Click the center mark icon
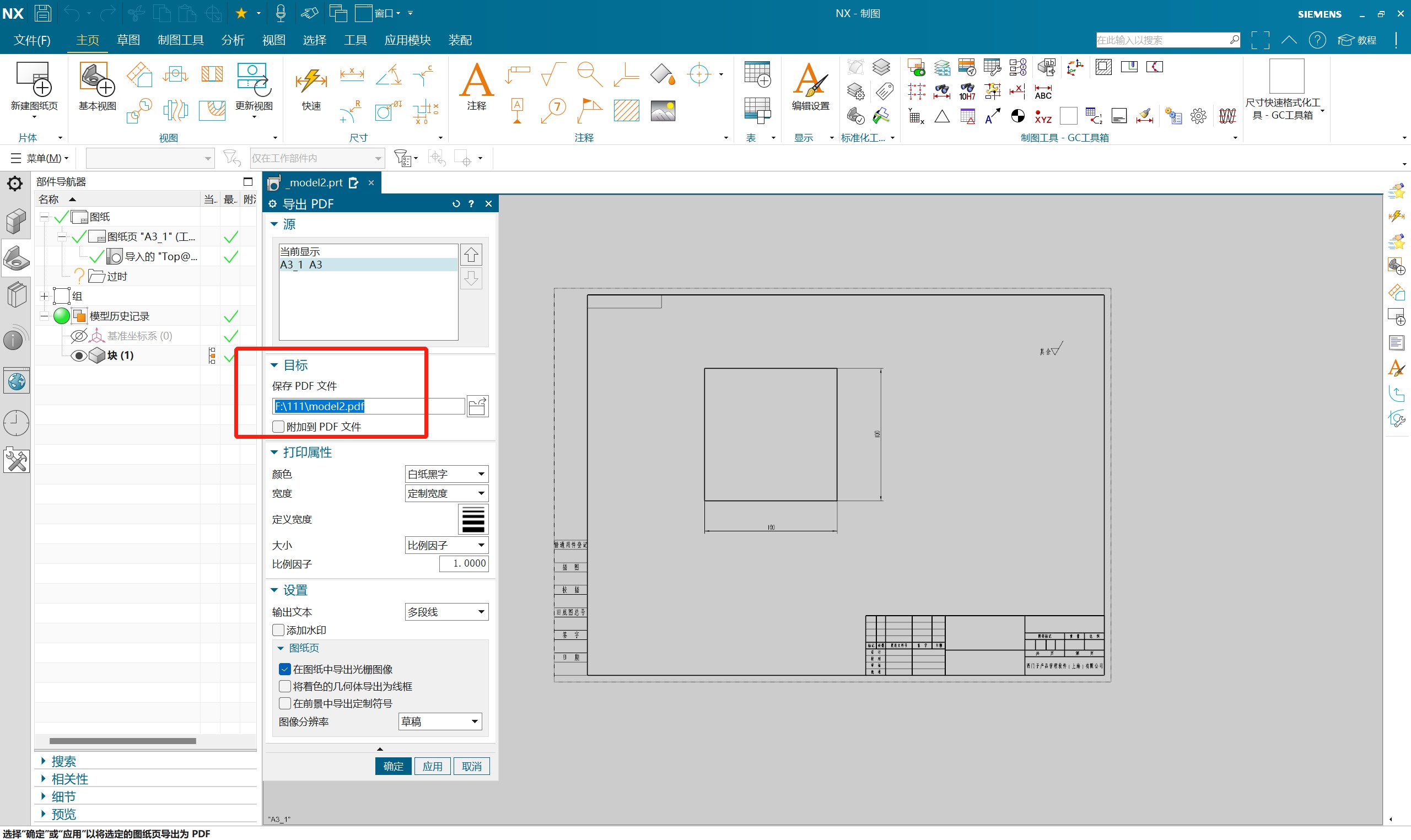Image resolution: width=1411 pixels, height=840 pixels. coord(699,74)
